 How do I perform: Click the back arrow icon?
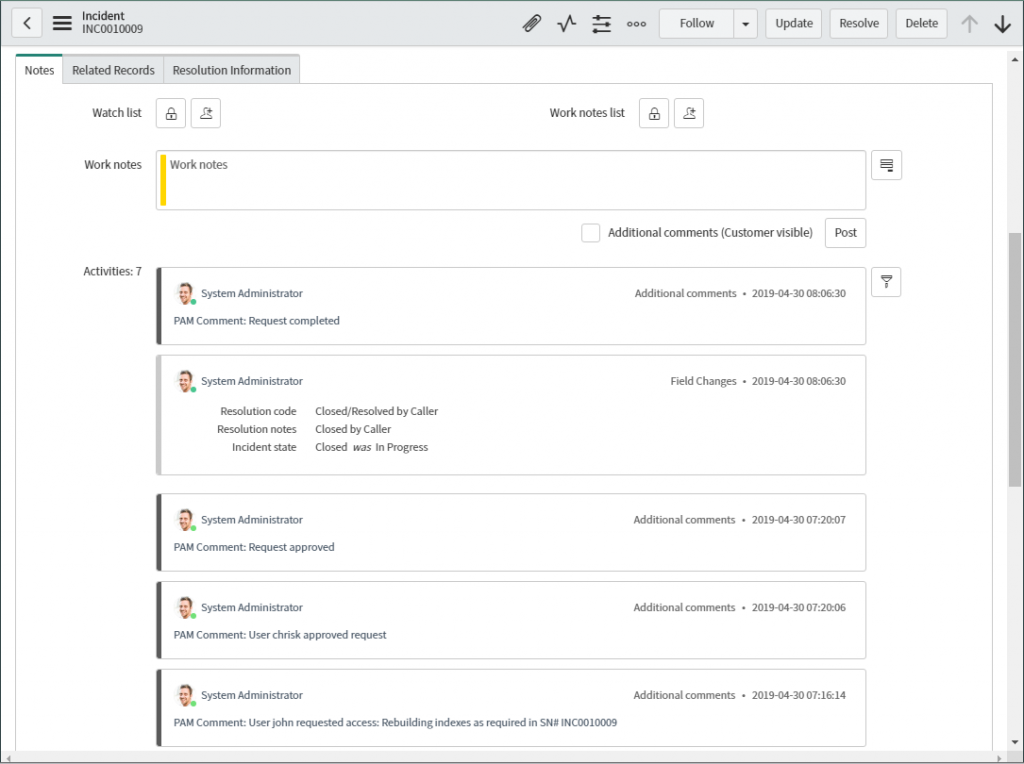27,23
